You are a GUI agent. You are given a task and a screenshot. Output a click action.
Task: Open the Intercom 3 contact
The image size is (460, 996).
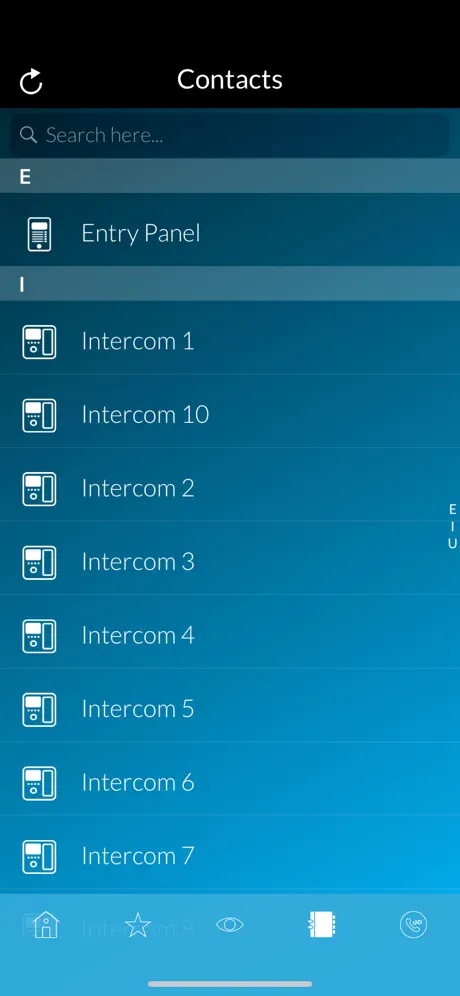coord(230,562)
